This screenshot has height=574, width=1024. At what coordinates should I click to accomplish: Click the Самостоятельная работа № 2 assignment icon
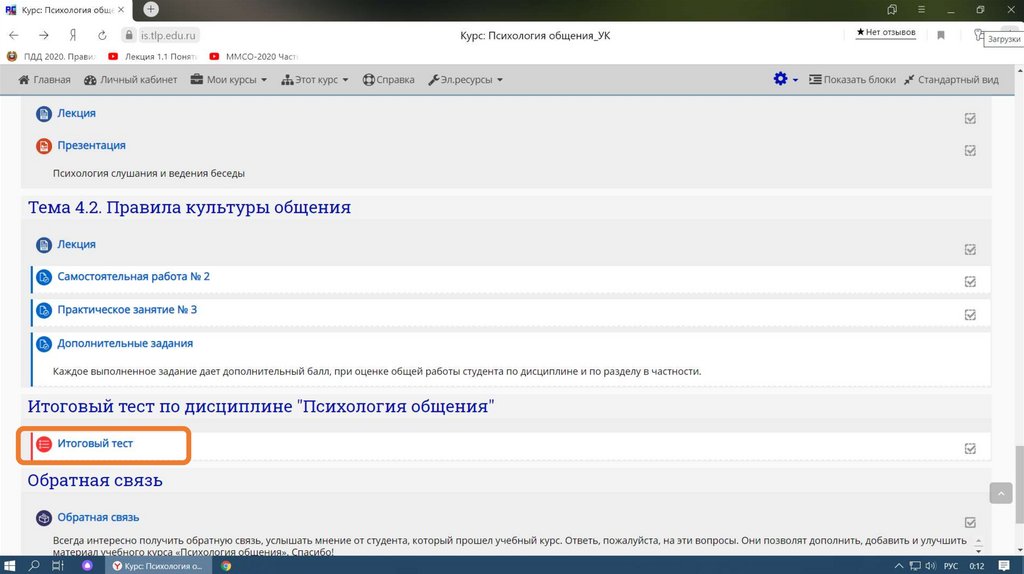tap(44, 277)
